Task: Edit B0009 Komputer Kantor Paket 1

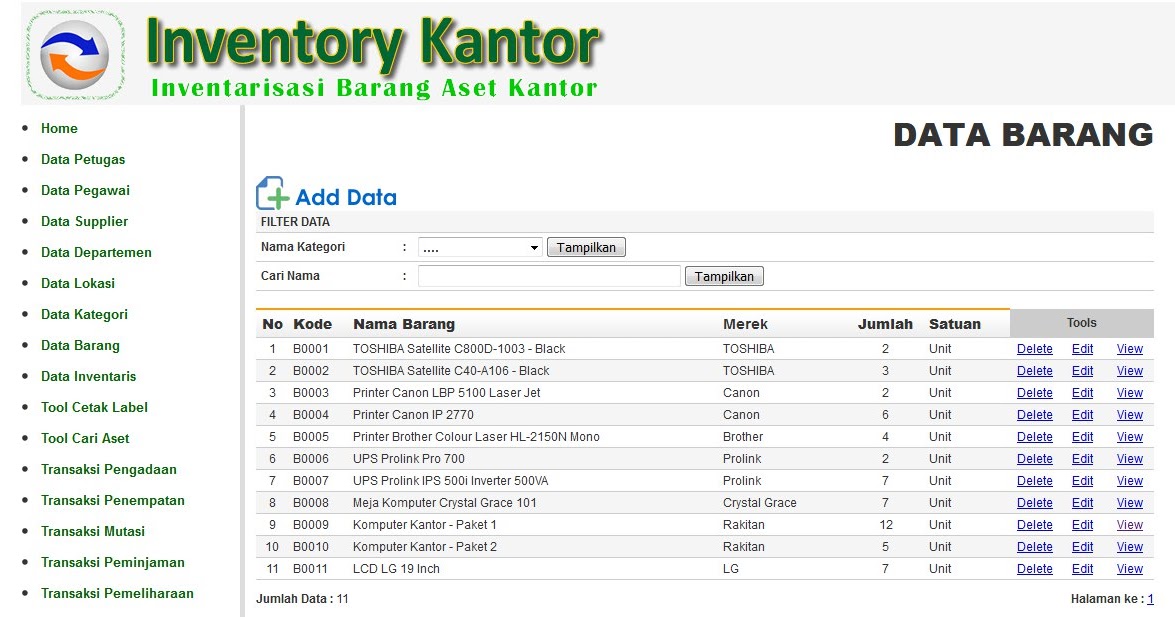Action: [x=1082, y=525]
